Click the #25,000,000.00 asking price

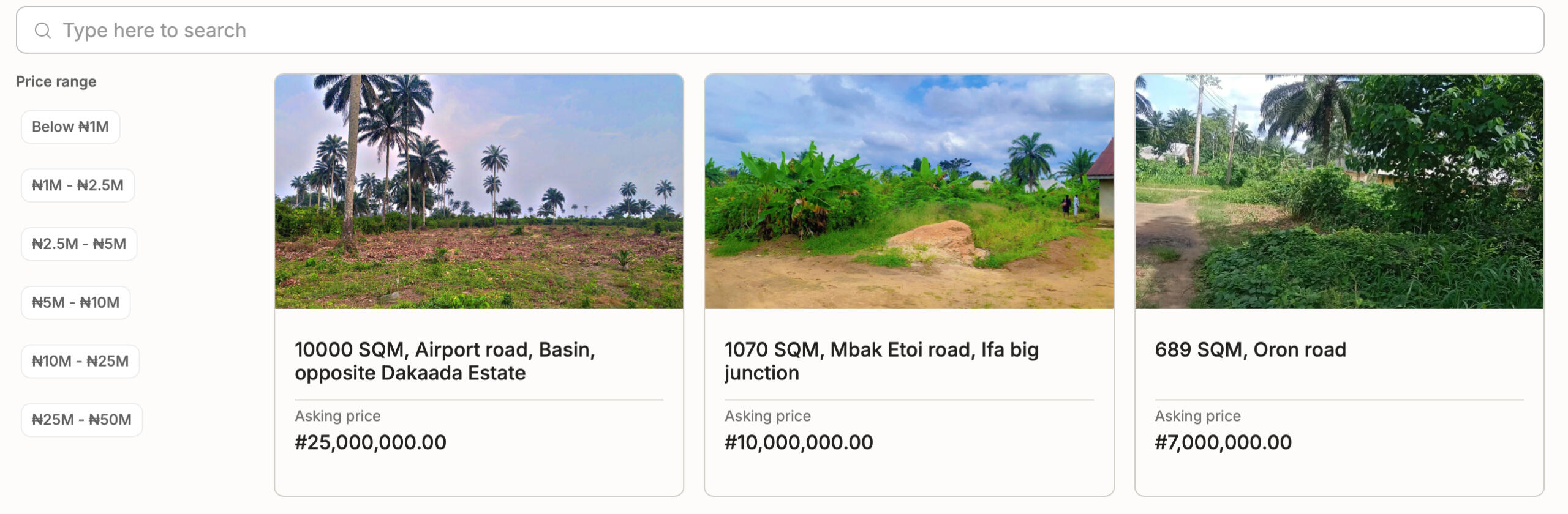pos(370,442)
